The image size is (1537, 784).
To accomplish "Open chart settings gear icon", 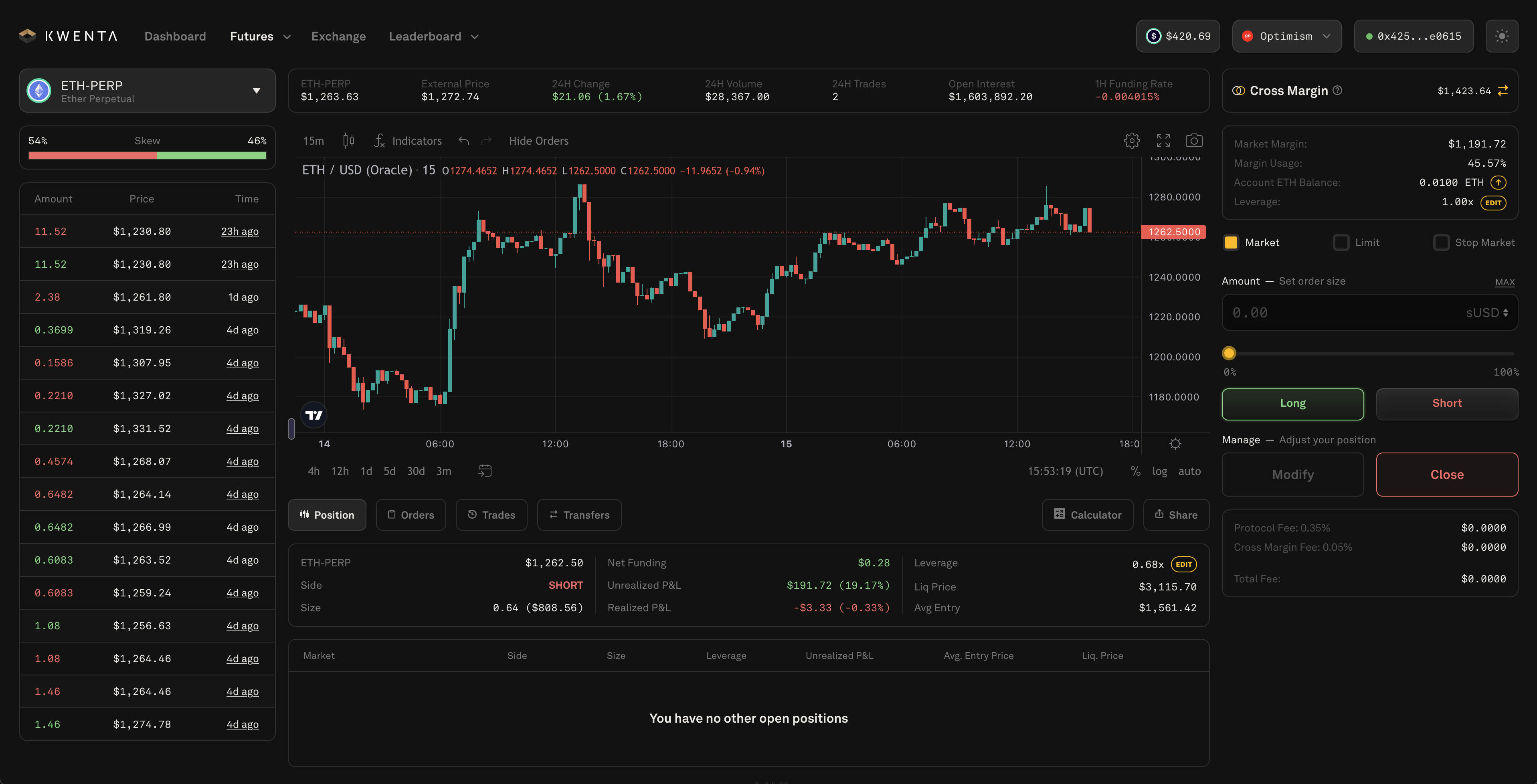I will [1132, 141].
